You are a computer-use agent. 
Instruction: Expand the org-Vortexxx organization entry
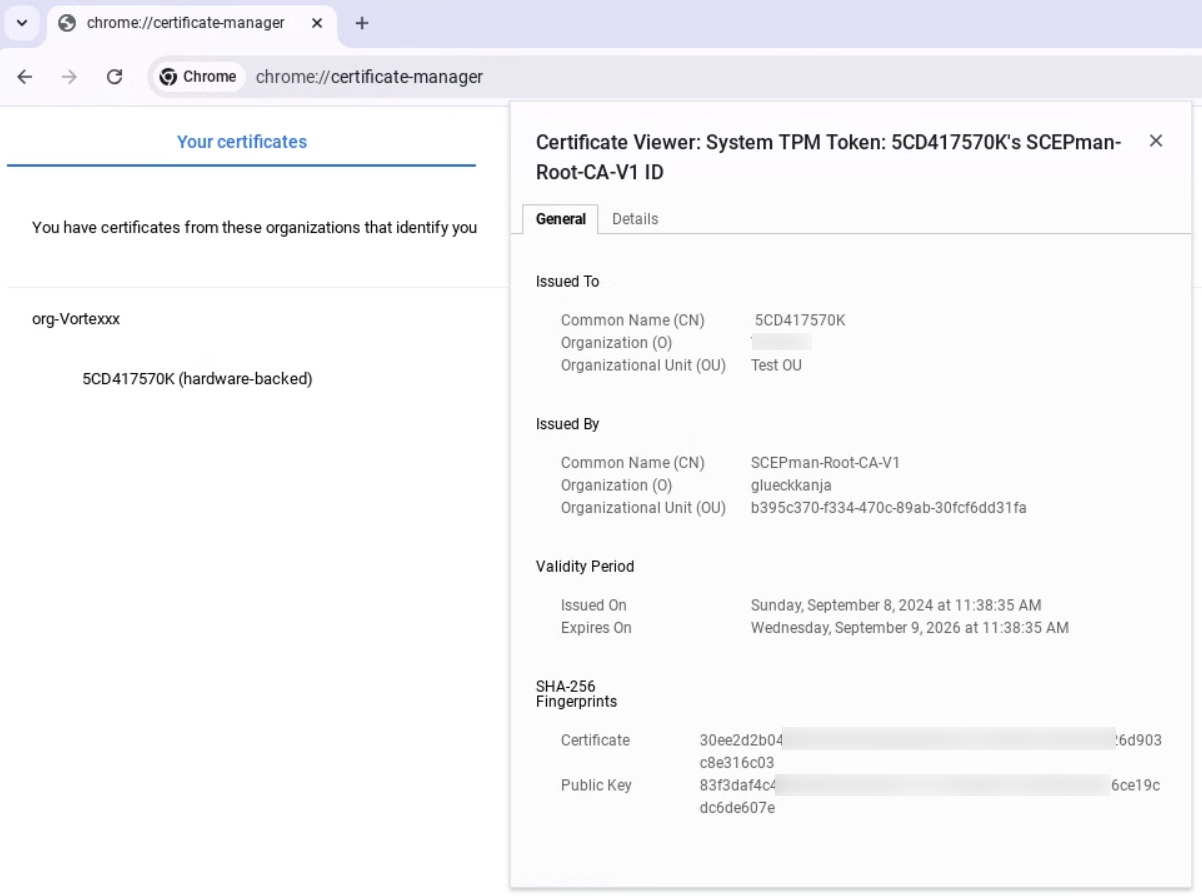[x=76, y=319]
